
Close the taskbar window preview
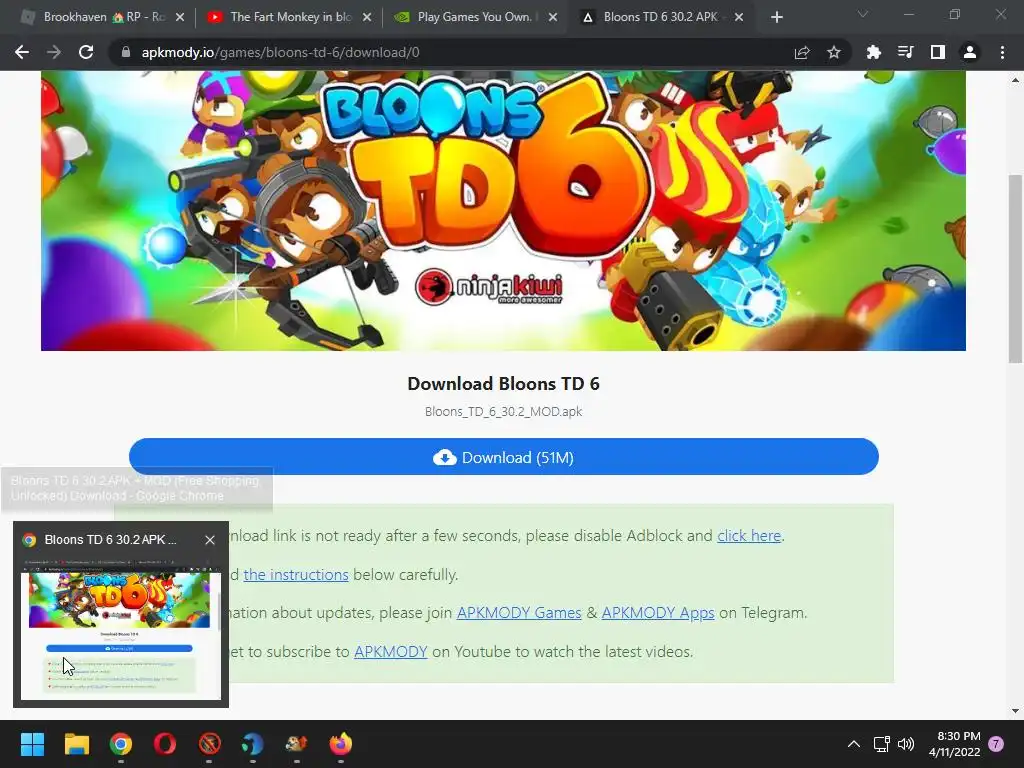210,540
